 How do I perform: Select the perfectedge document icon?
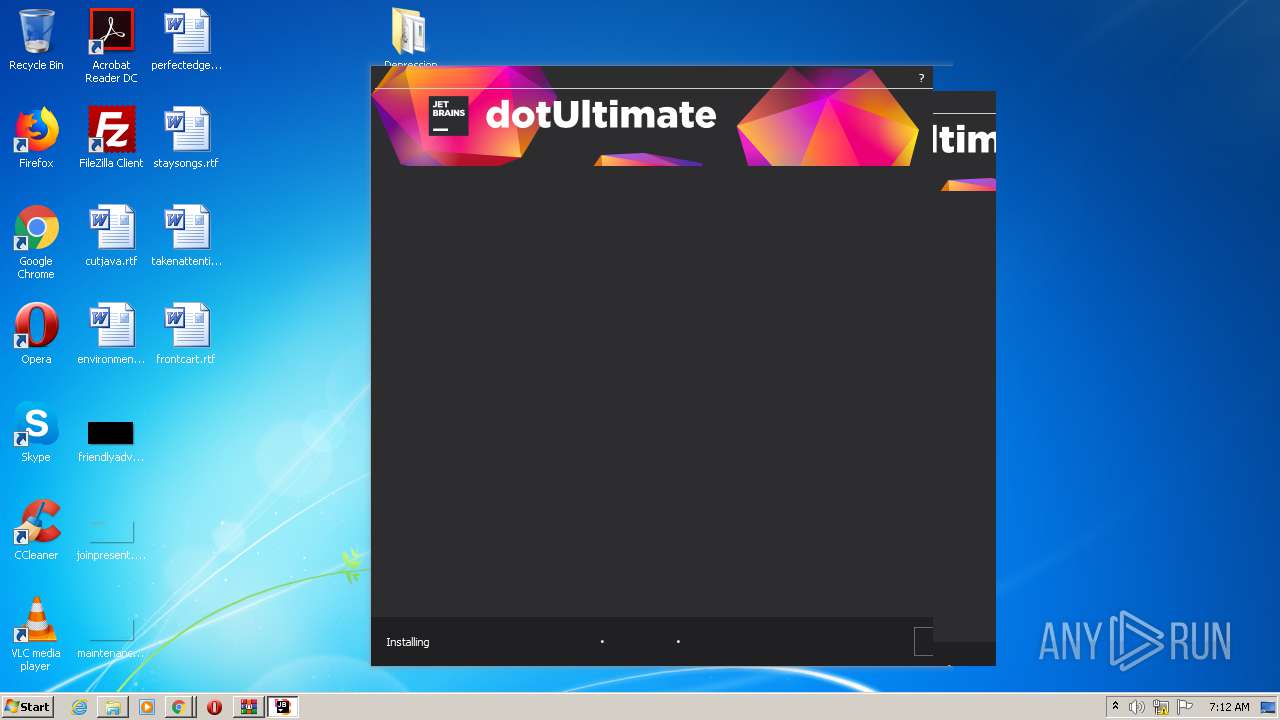pyautogui.click(x=187, y=40)
